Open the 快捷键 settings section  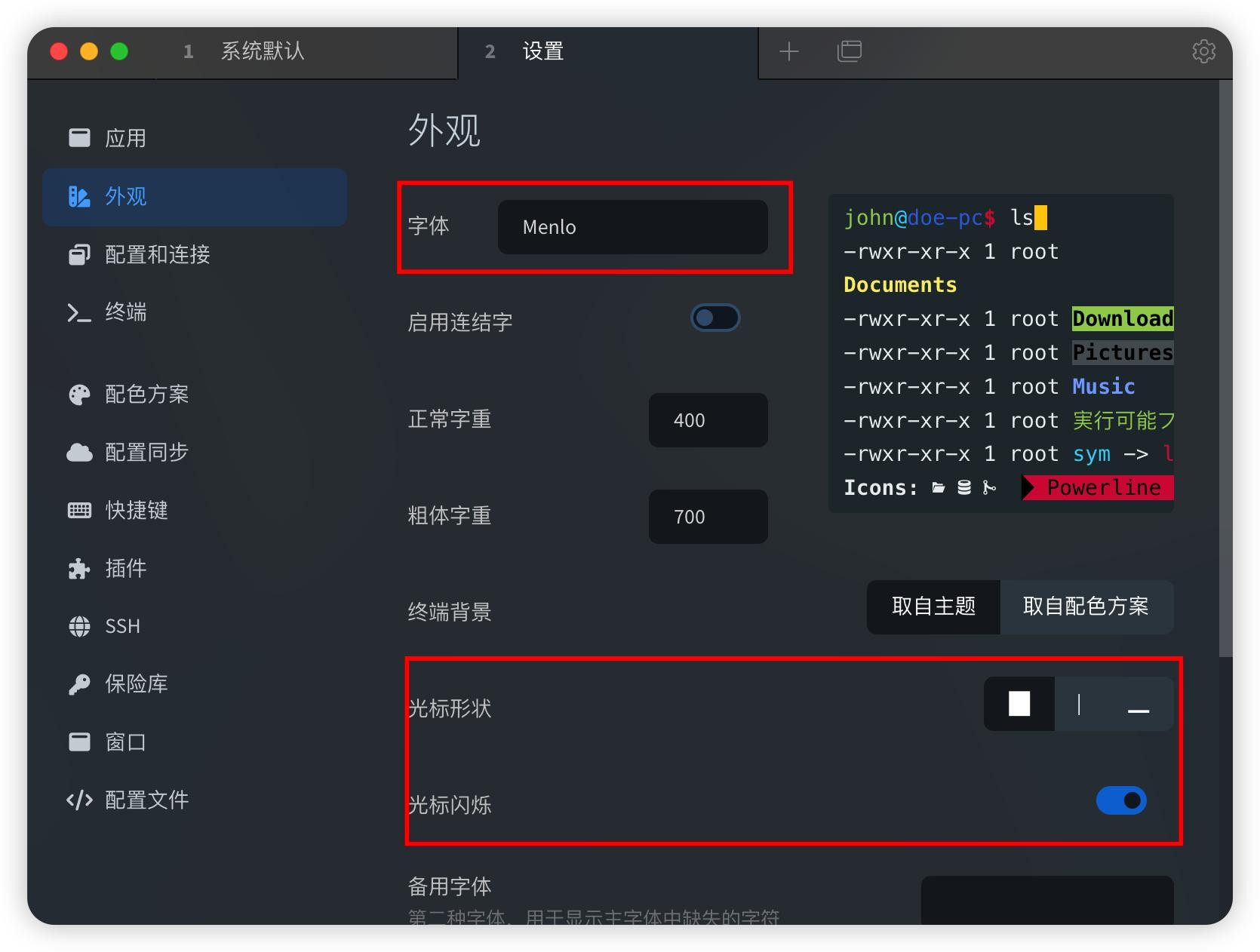click(x=136, y=511)
